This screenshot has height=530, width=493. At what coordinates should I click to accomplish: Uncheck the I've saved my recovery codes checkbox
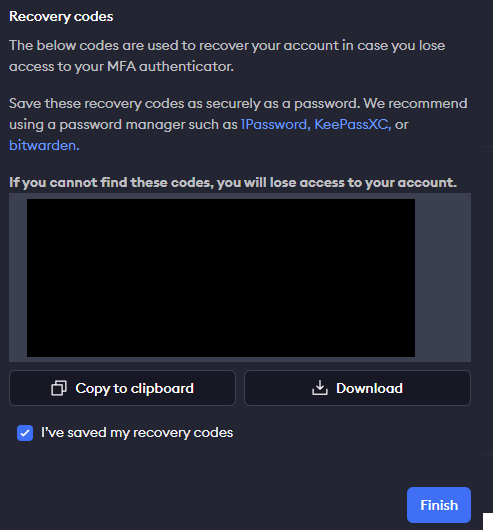point(25,433)
